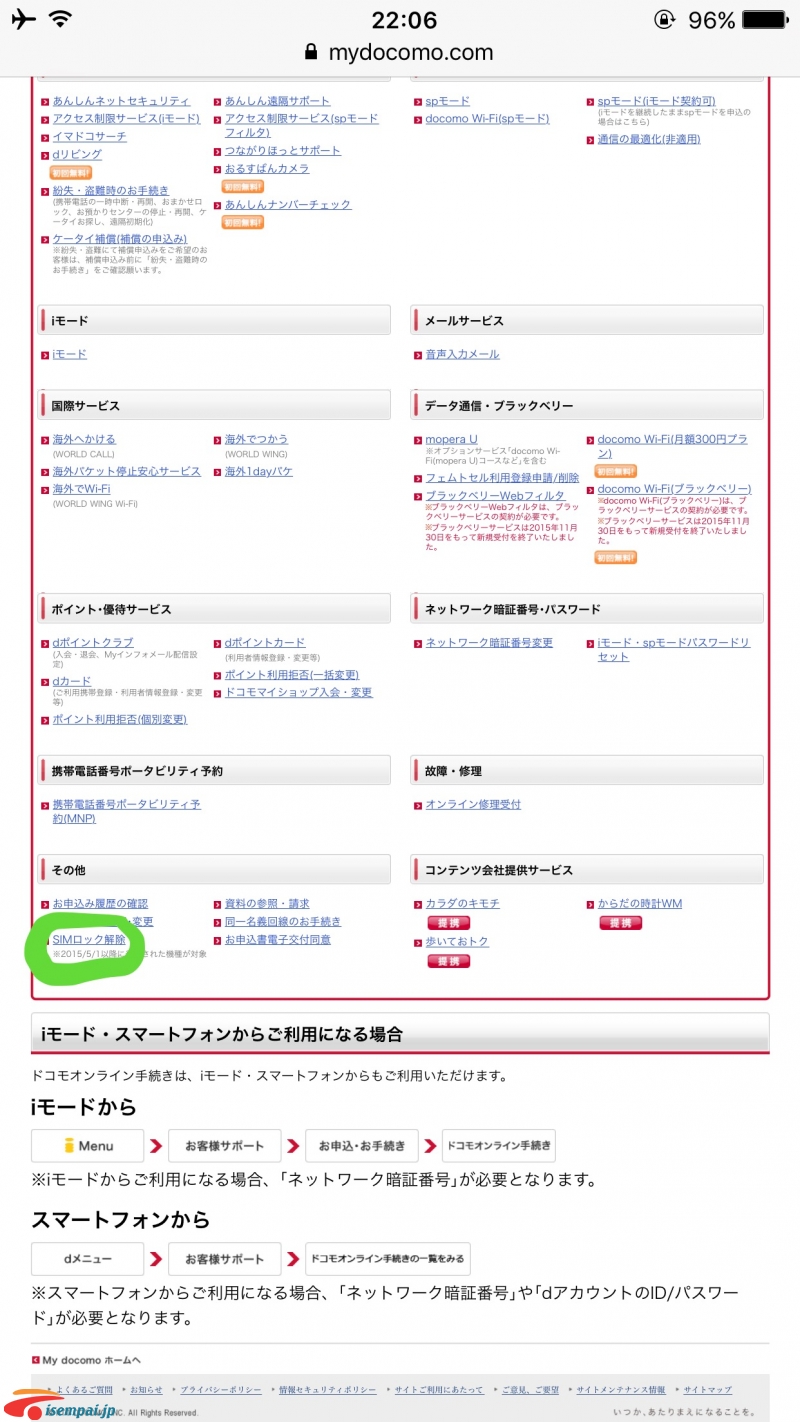800x1422 pixels.
Task: Open 紛失・盗難時のお手続き link
Action: tap(110, 190)
